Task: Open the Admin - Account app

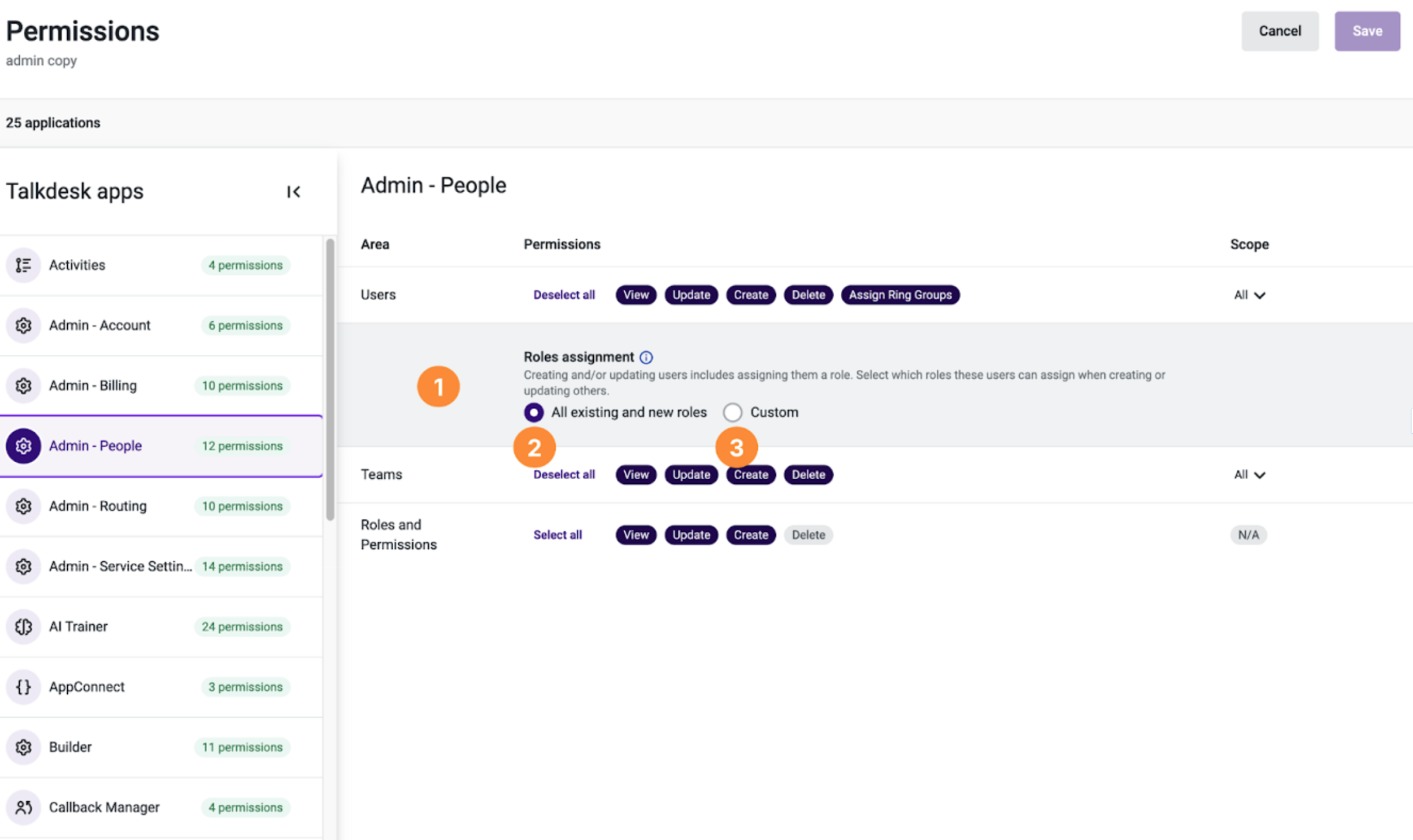Action: [161, 325]
